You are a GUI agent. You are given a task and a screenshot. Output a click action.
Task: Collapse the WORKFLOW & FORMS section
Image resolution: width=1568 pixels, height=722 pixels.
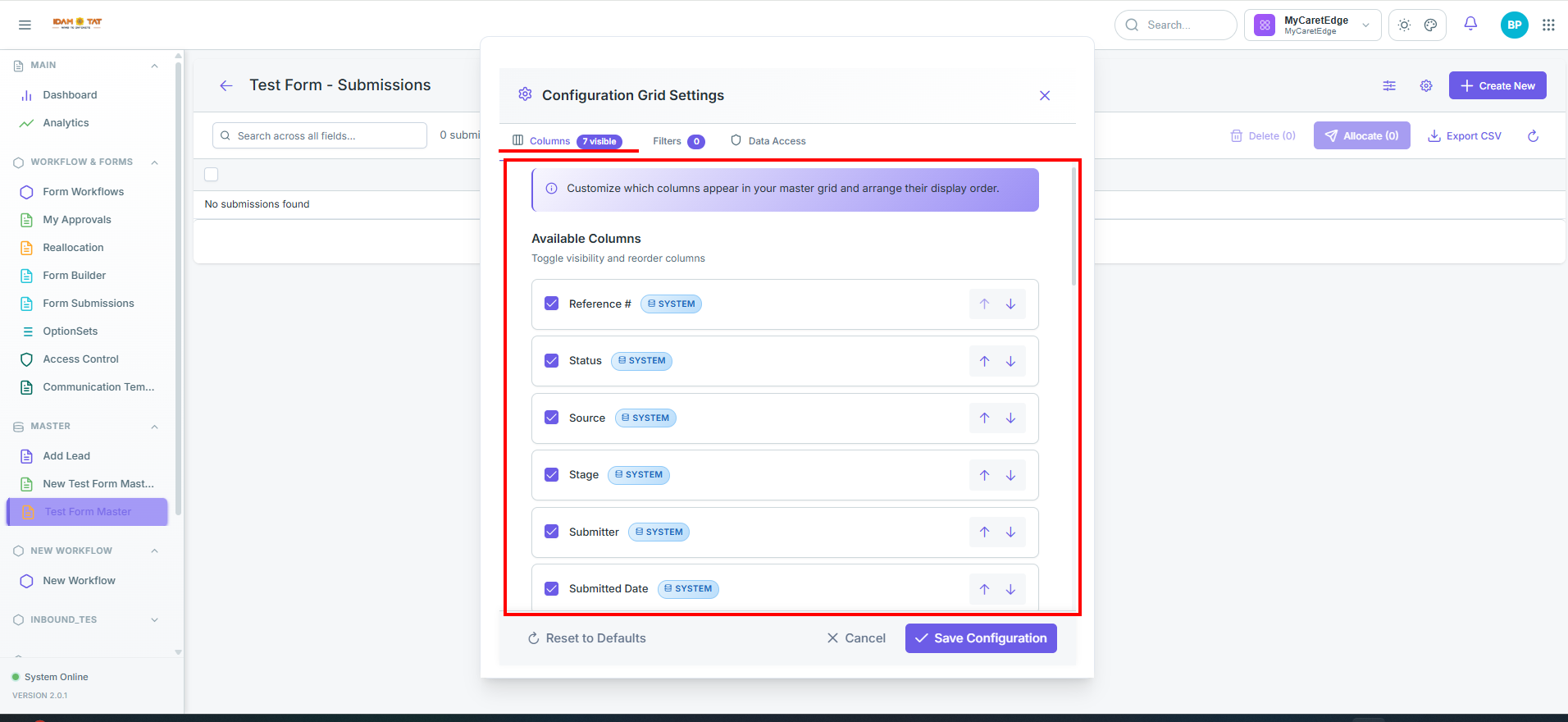(154, 162)
